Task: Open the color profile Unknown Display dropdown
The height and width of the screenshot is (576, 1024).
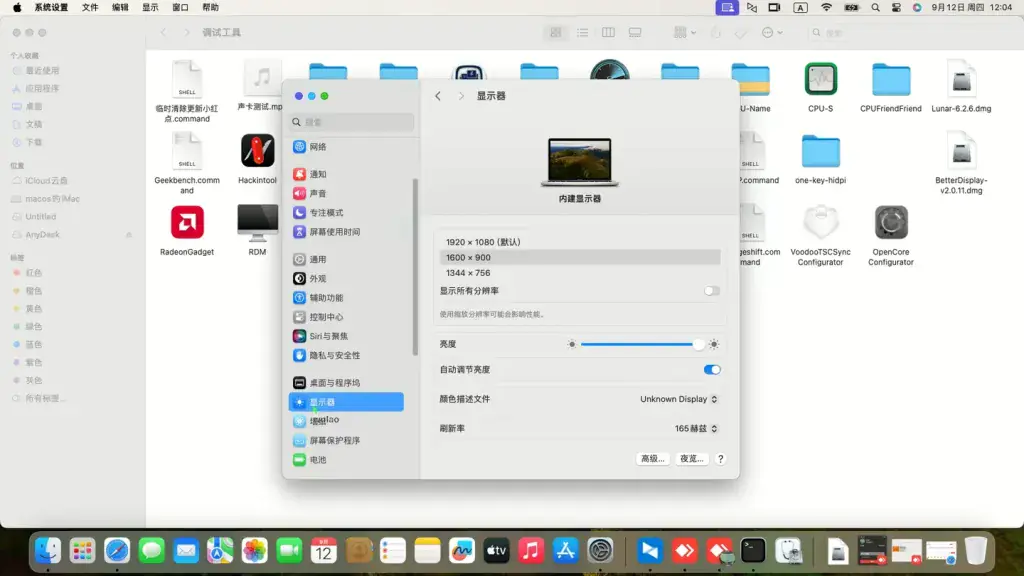Action: (679, 399)
